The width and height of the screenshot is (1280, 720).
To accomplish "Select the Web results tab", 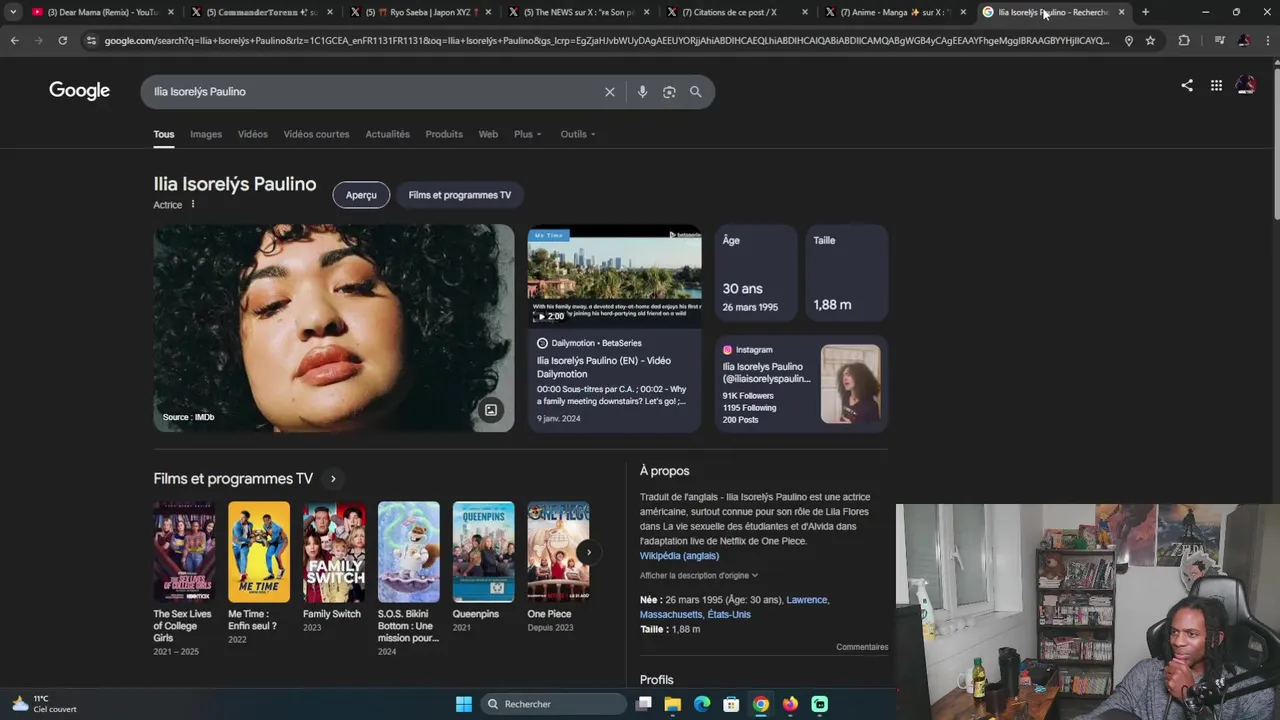I will click(x=488, y=134).
